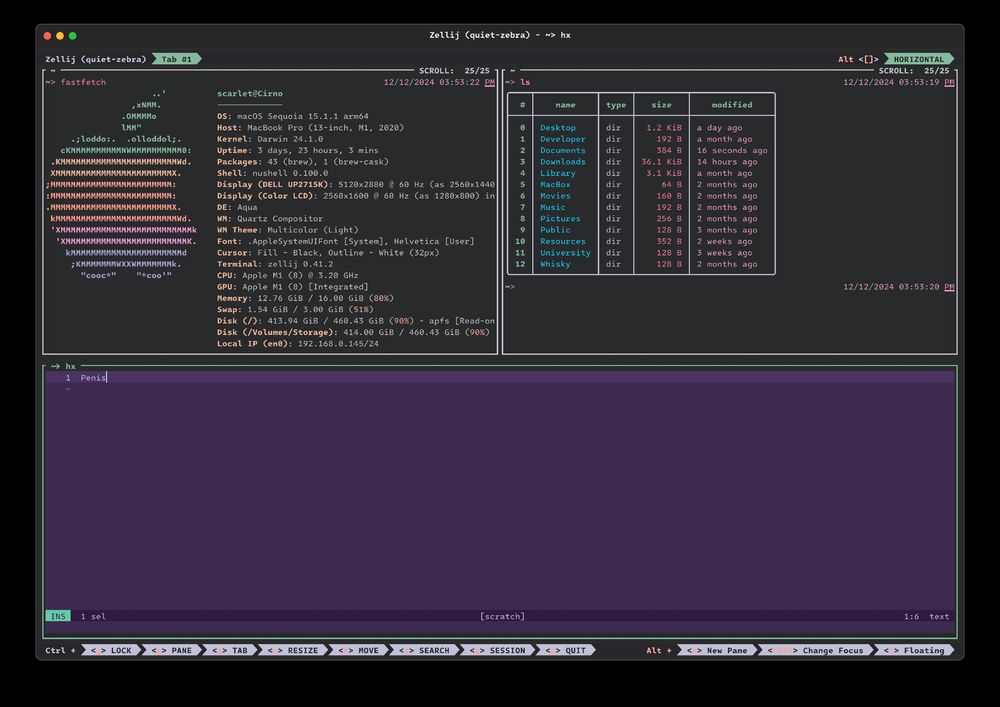This screenshot has height=707, width=1000.
Task: Click the Pictures directory name
Action: 560,219
